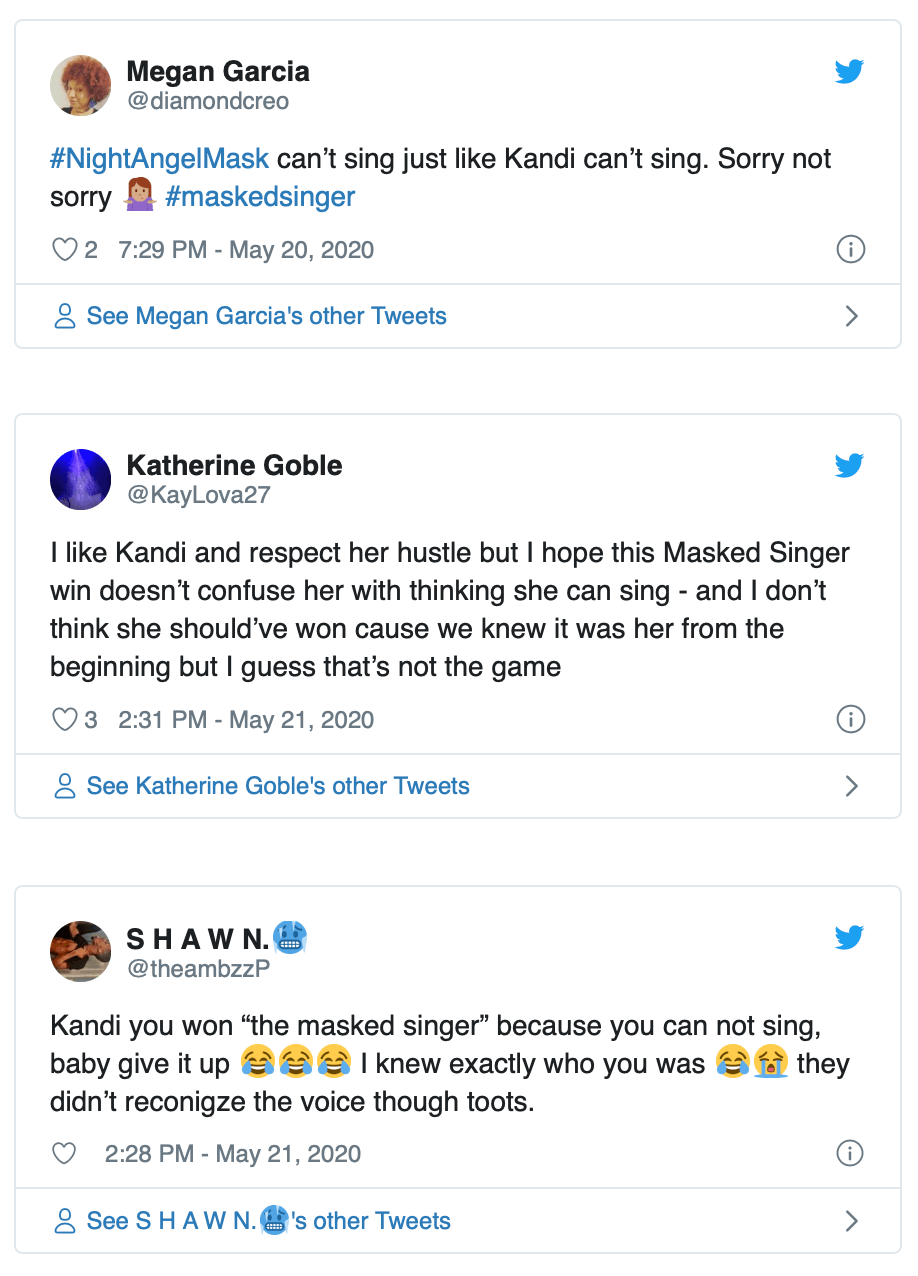Click the person icon beside See Megan Garcia's other Tweets
Viewport: 918px width, 1276px height.
tap(65, 317)
